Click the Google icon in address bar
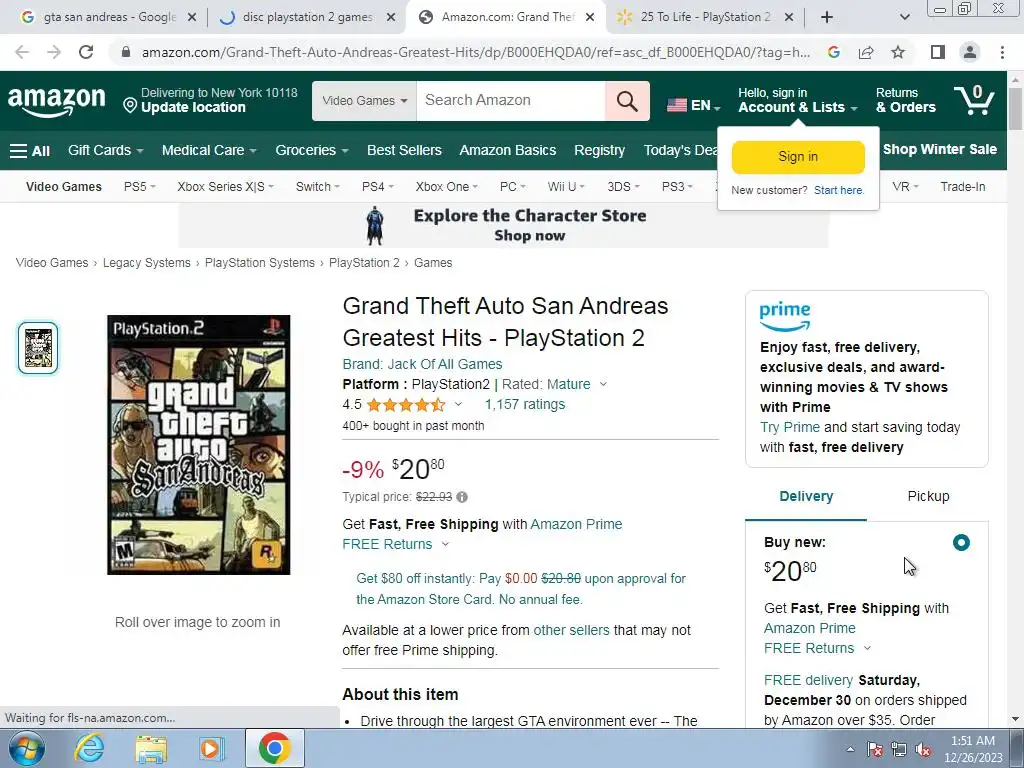Viewport: 1024px width, 768px height. (x=833, y=52)
